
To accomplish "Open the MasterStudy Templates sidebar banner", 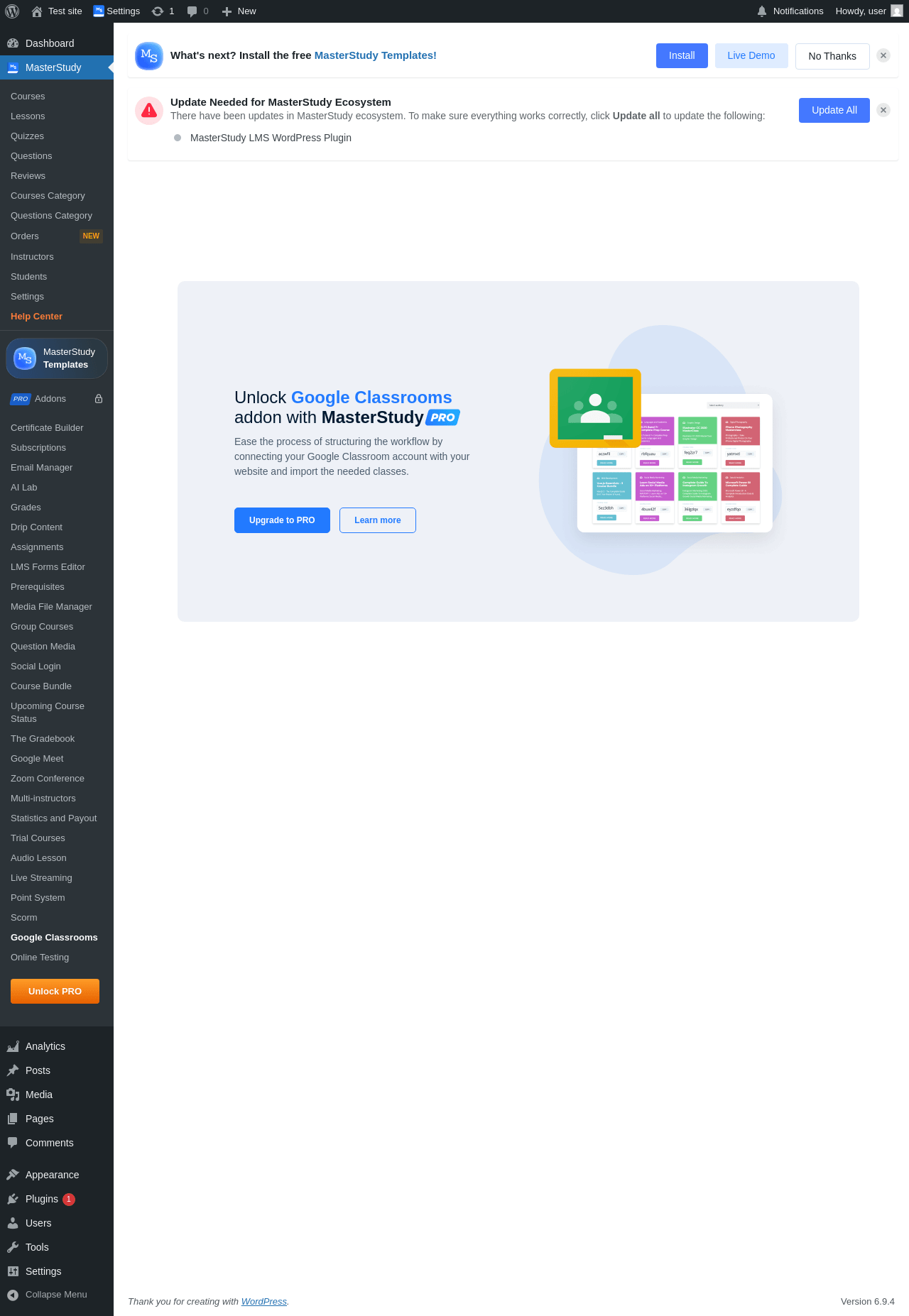I will pyautogui.click(x=57, y=358).
